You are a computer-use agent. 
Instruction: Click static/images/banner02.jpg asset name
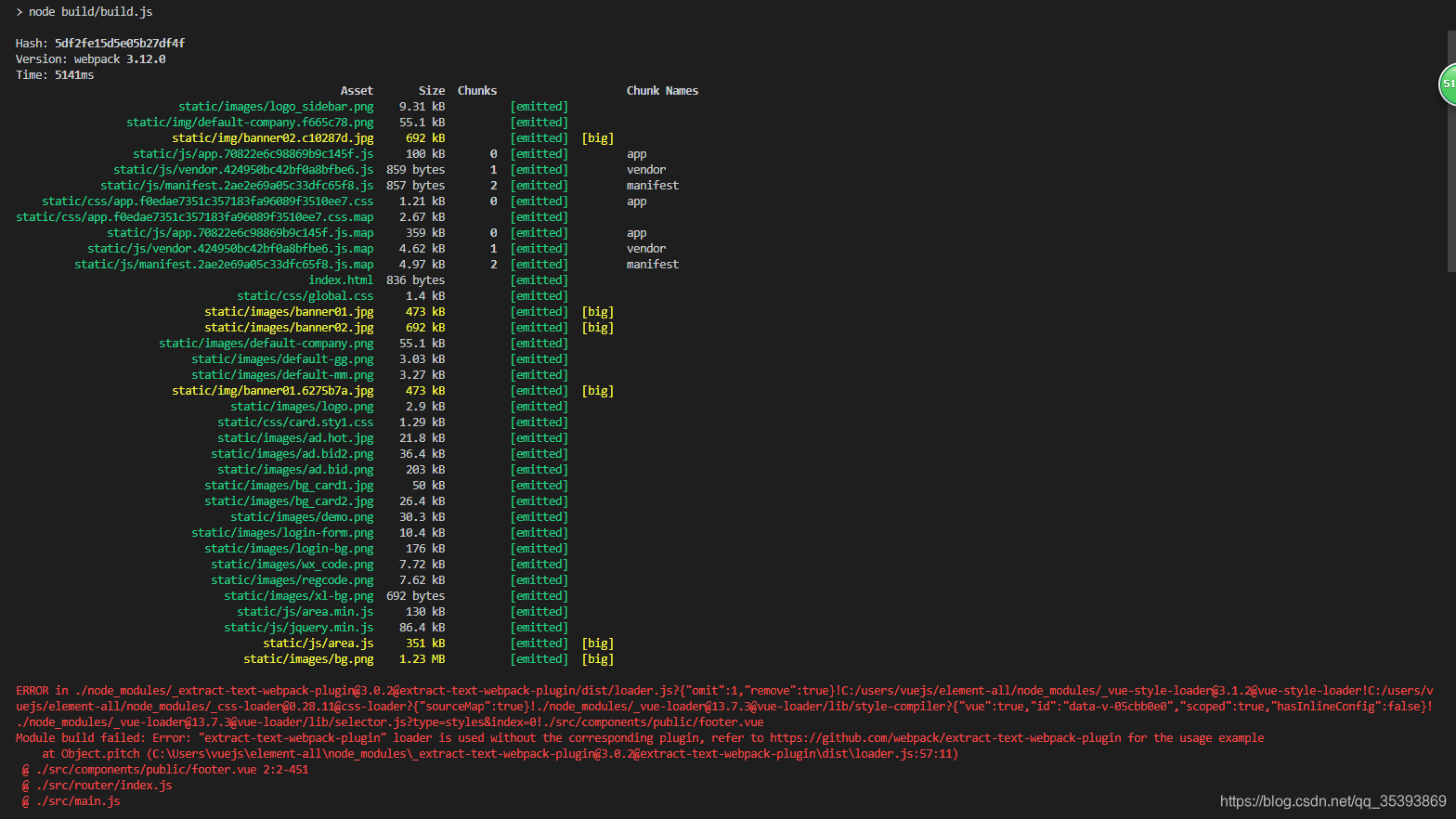(x=289, y=328)
